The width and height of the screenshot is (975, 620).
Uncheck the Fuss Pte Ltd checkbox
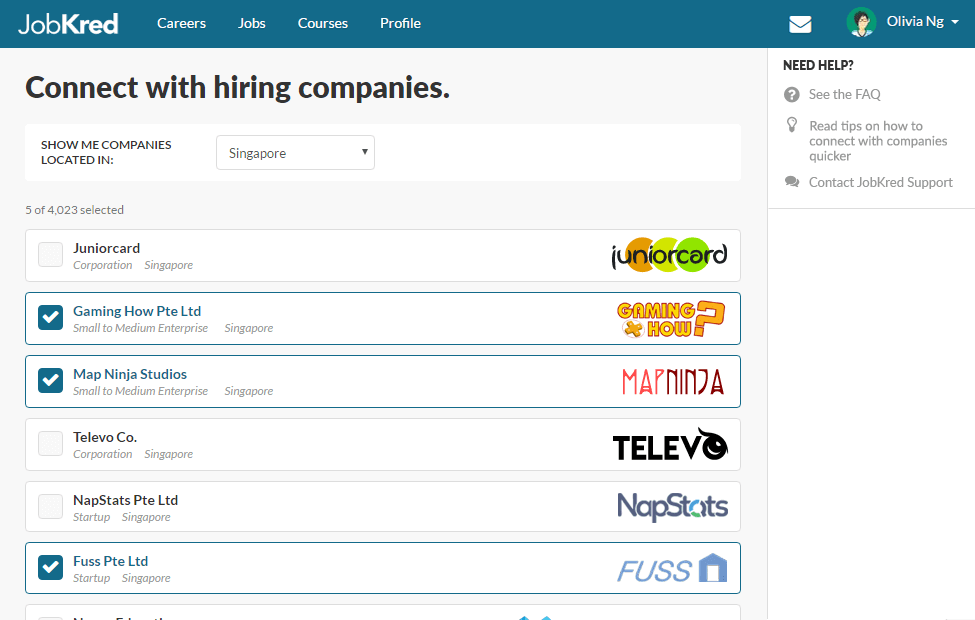(x=50, y=567)
